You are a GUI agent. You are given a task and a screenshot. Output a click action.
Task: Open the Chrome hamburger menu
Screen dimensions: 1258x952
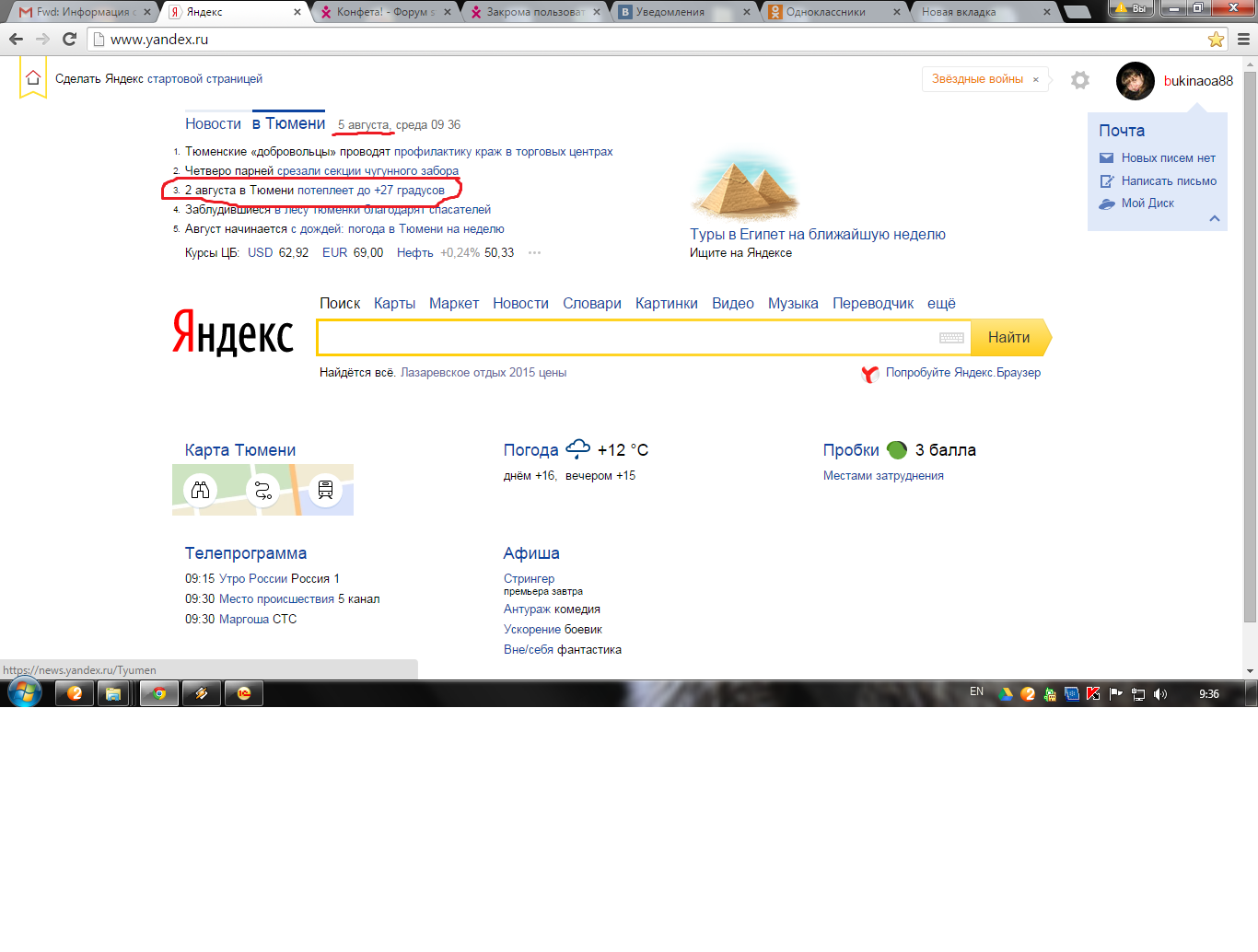click(x=1243, y=40)
